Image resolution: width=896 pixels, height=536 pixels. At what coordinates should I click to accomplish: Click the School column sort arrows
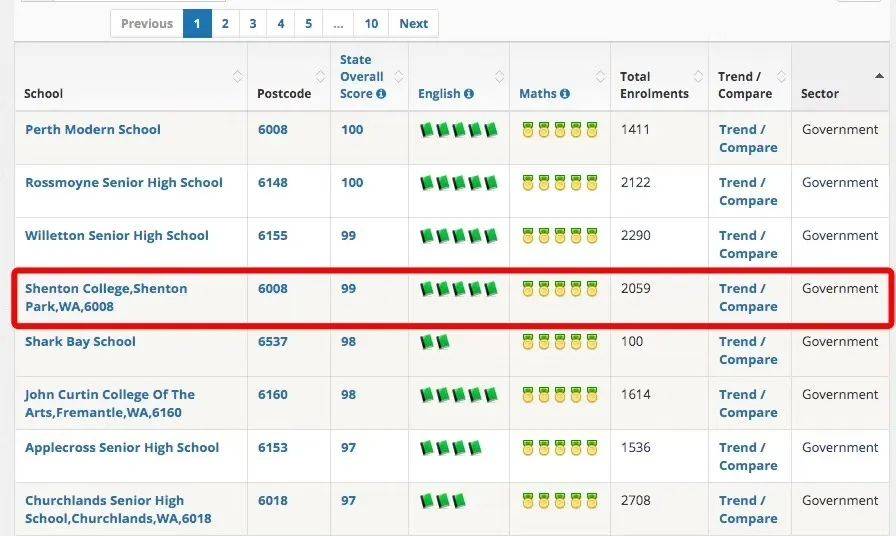(x=238, y=77)
